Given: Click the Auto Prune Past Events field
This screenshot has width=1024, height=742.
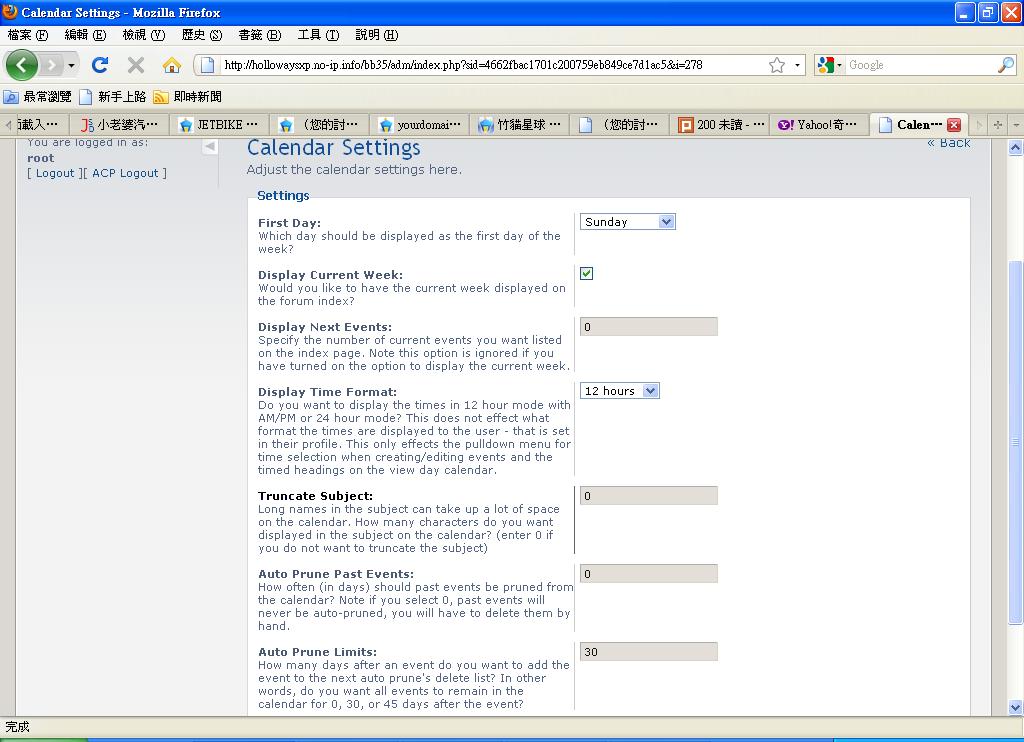Looking at the screenshot, I should (x=648, y=573).
